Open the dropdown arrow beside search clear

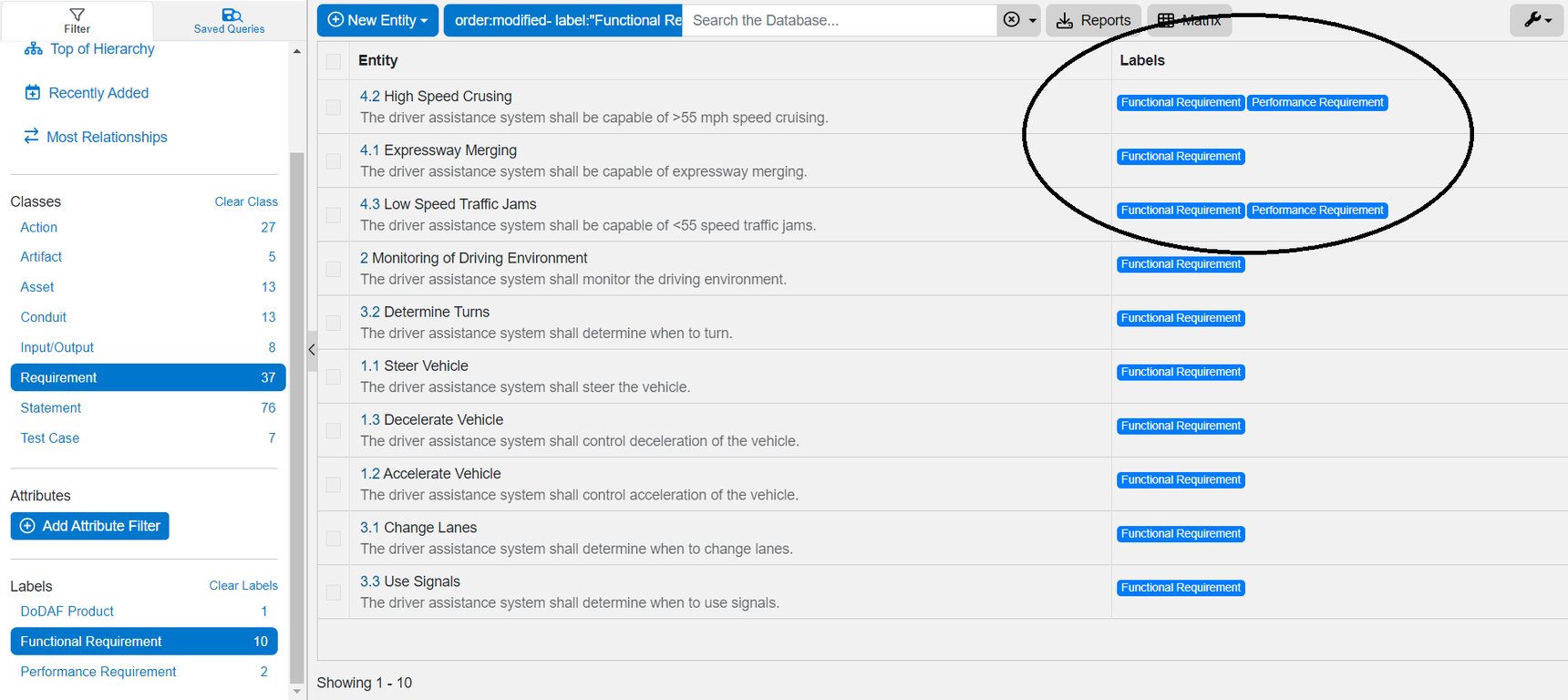coord(1033,21)
